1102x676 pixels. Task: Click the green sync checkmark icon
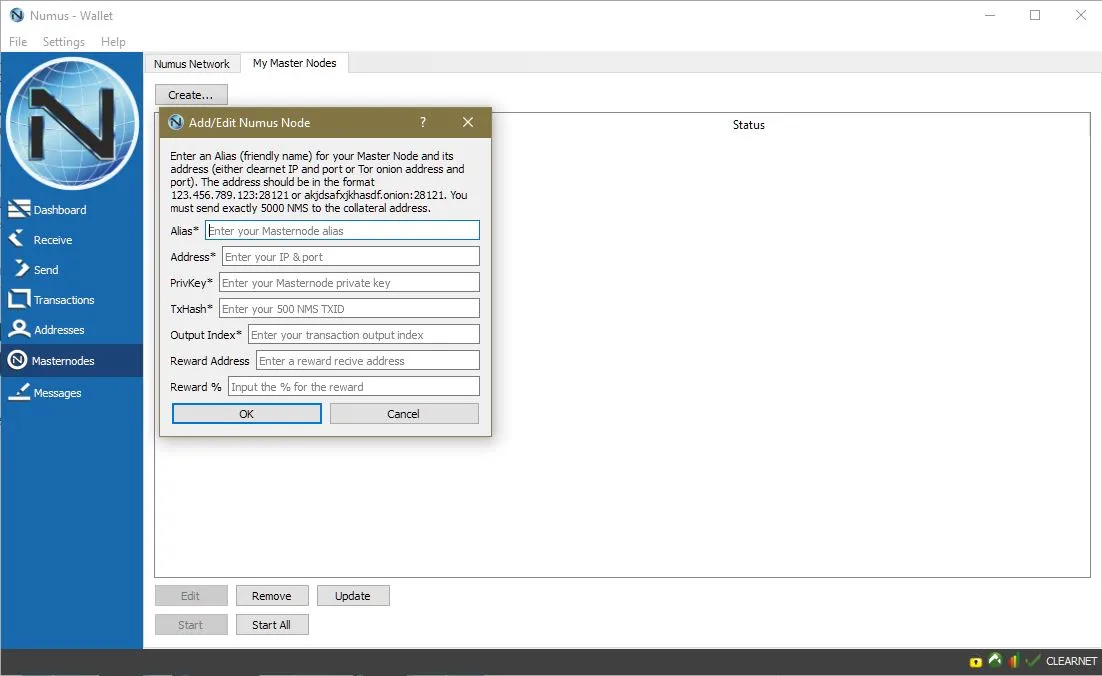pyautogui.click(x=1032, y=661)
